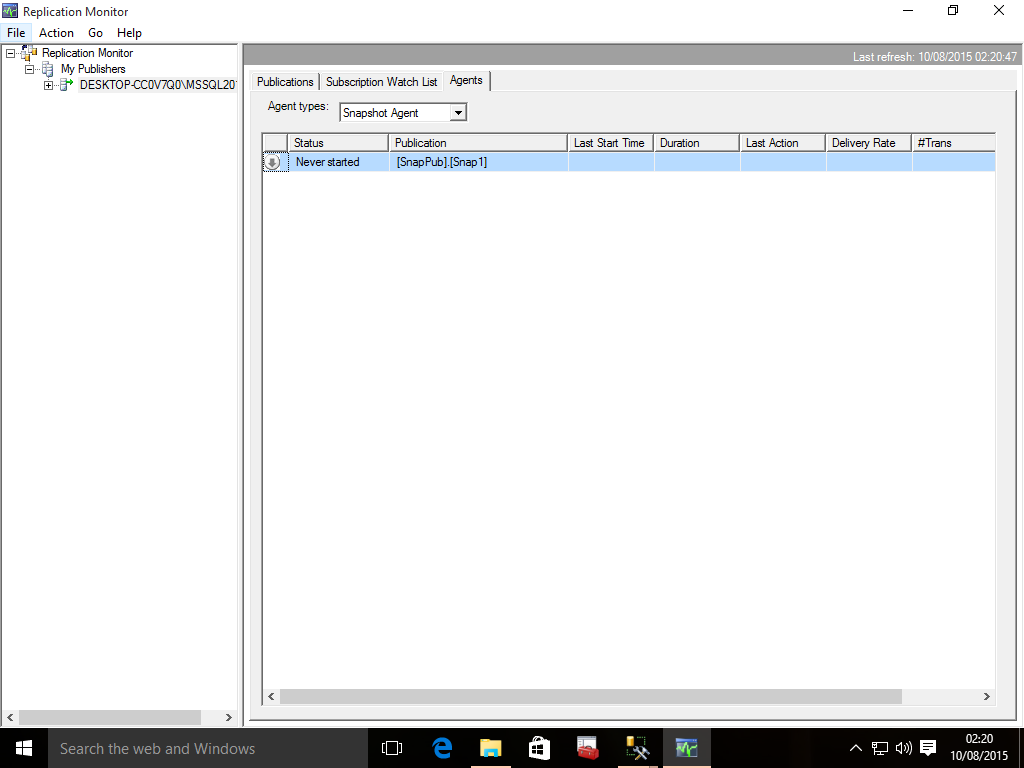The height and width of the screenshot is (768, 1024).
Task: Collapse the Replication Monitor root node
Action: coord(10,53)
